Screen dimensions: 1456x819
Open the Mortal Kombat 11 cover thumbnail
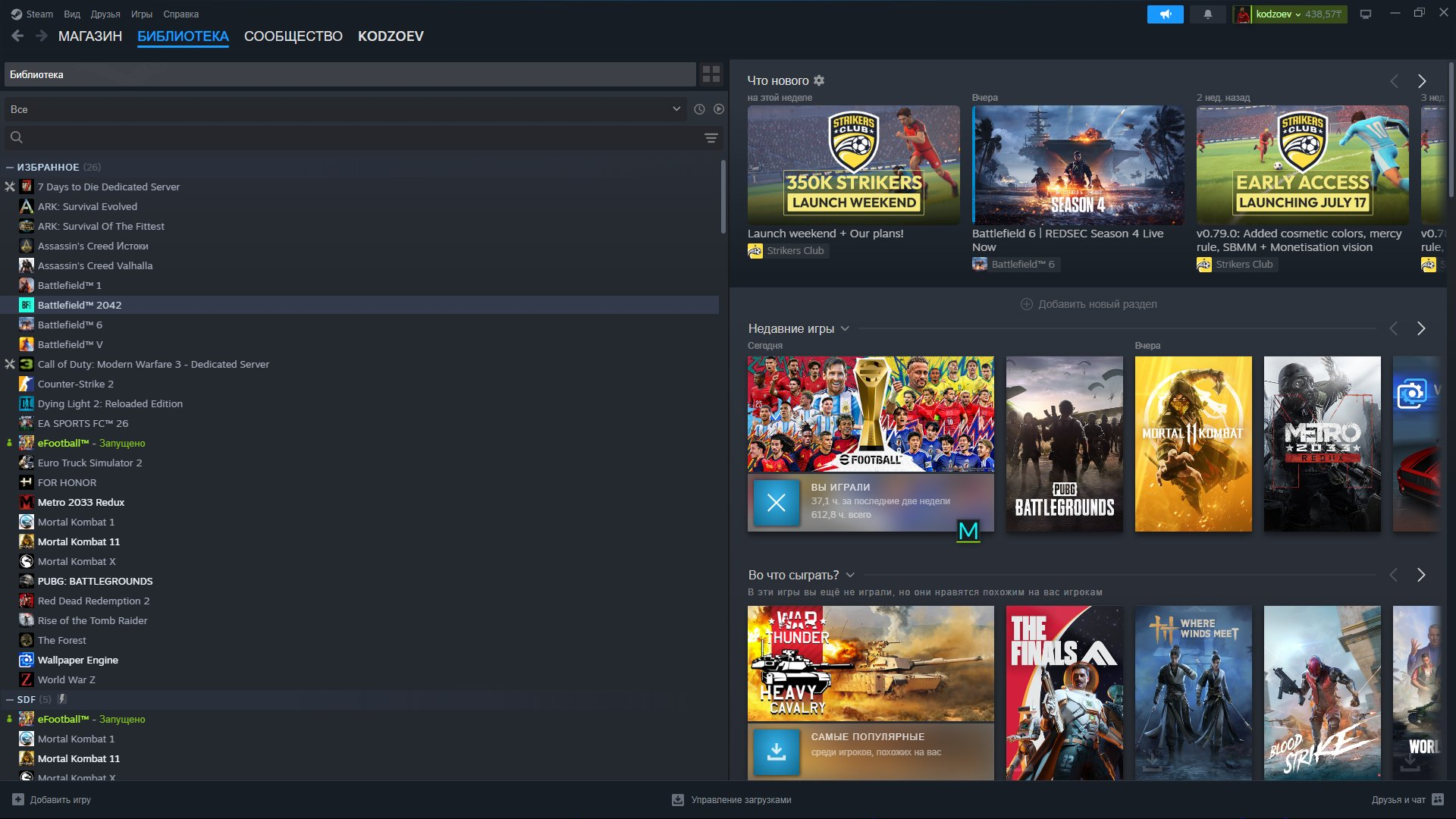click(x=1194, y=444)
